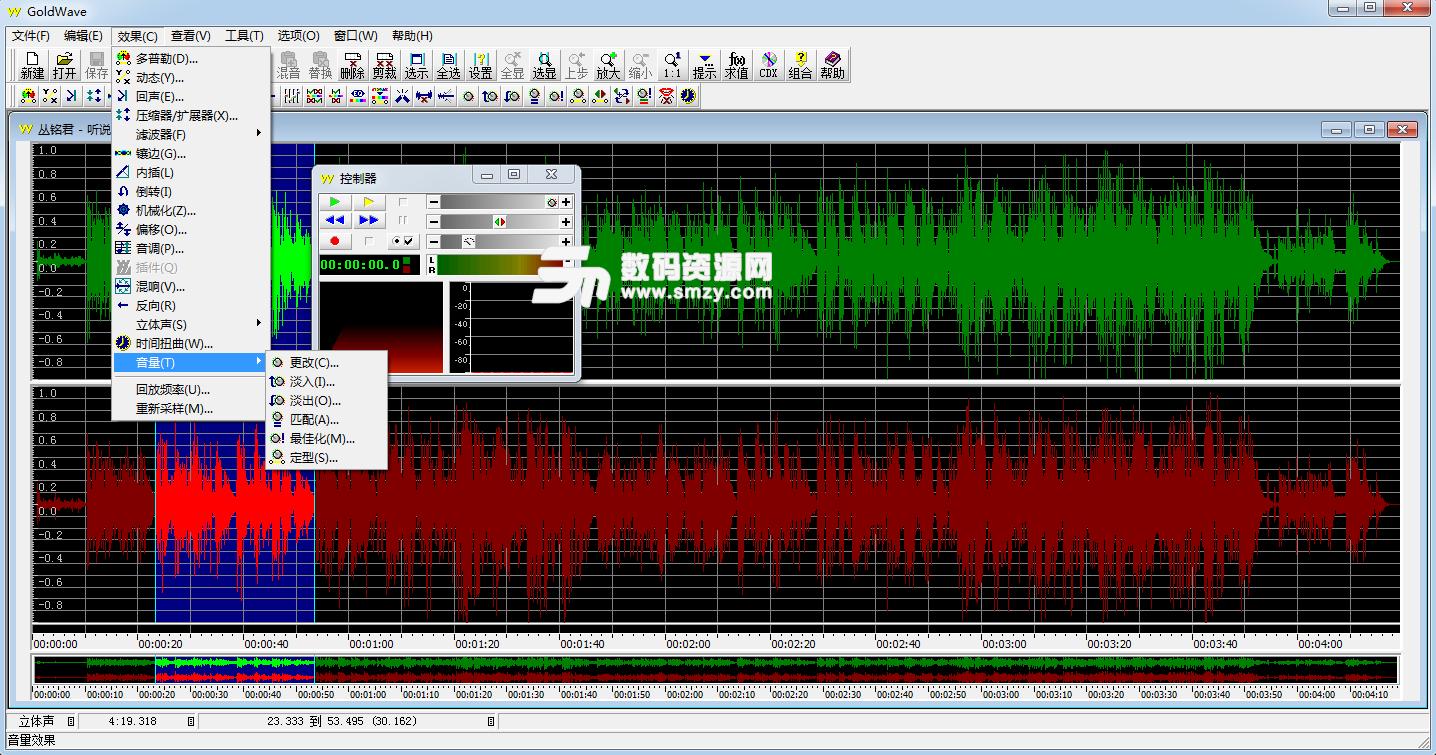1436x755 pixels.
Task: Click the 剪裁 (Trim) toolbar icon
Action: click(x=384, y=65)
